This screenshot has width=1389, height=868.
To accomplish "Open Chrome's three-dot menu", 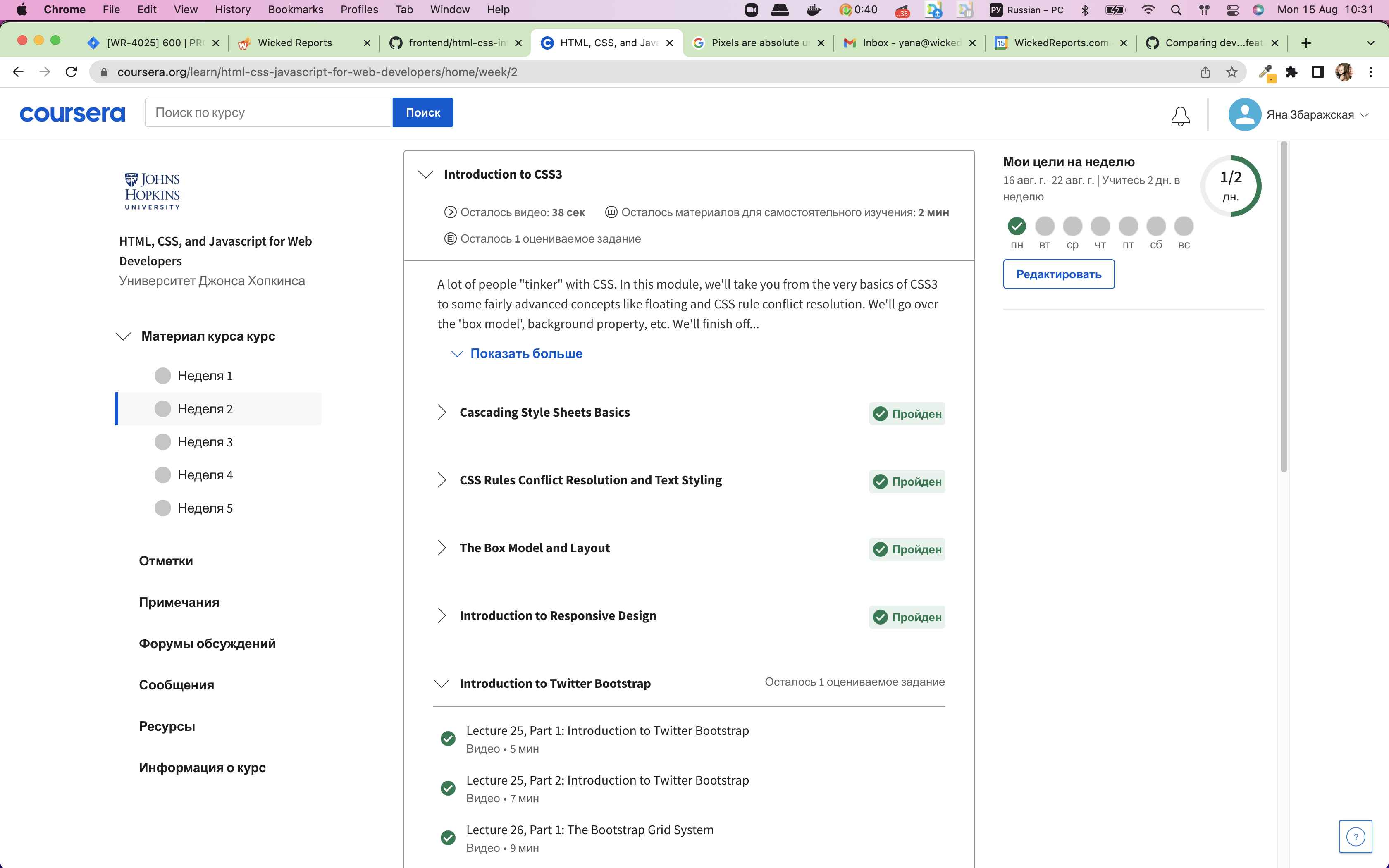I will [1371, 72].
